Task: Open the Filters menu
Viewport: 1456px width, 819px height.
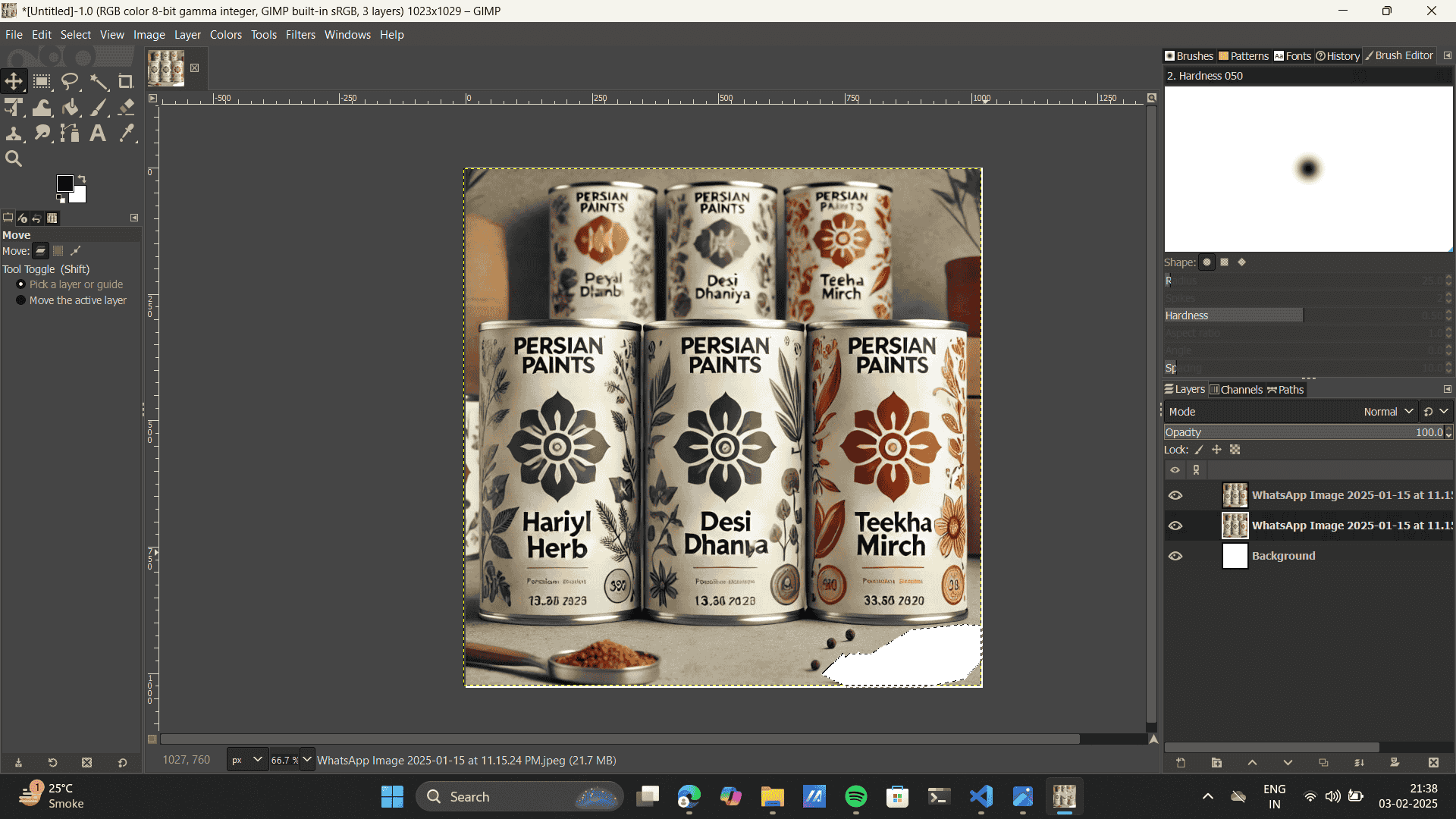Action: click(x=300, y=35)
